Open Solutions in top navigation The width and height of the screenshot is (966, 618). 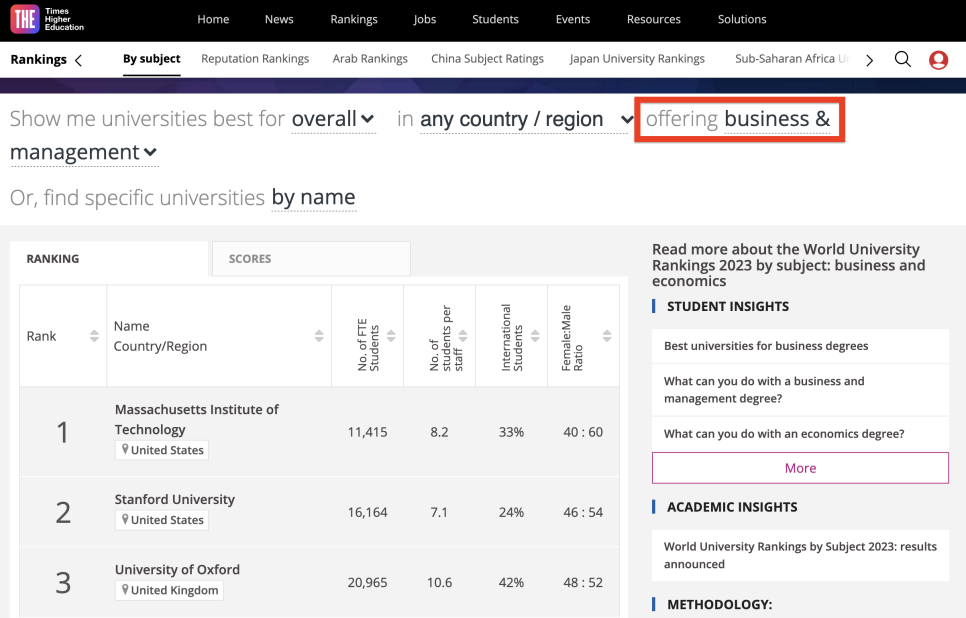click(742, 19)
